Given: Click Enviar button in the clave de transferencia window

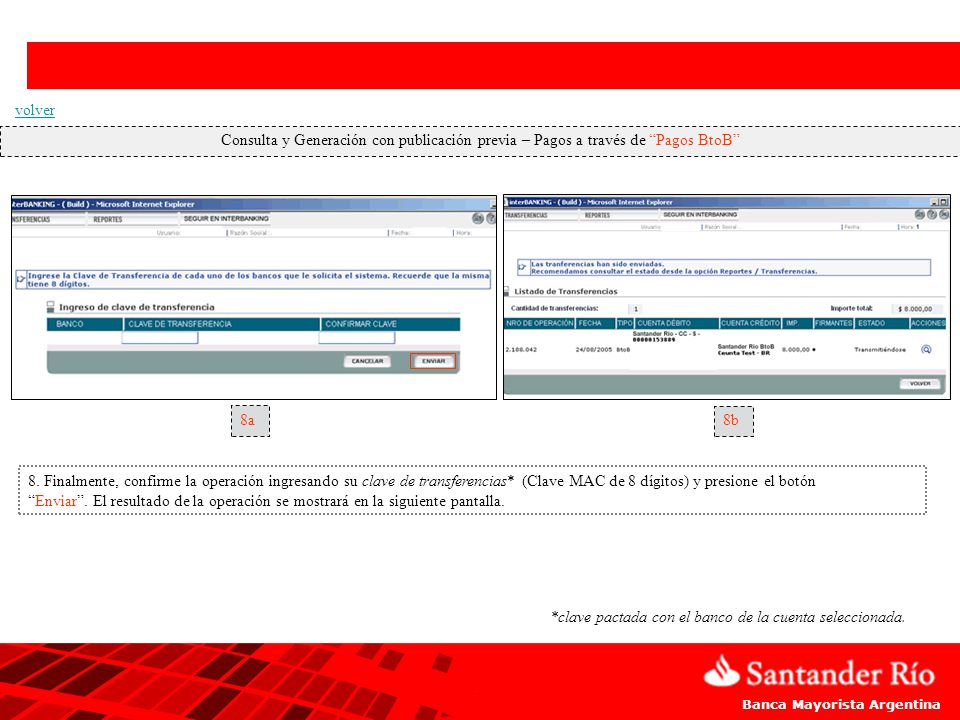Looking at the screenshot, I should coord(433,361).
